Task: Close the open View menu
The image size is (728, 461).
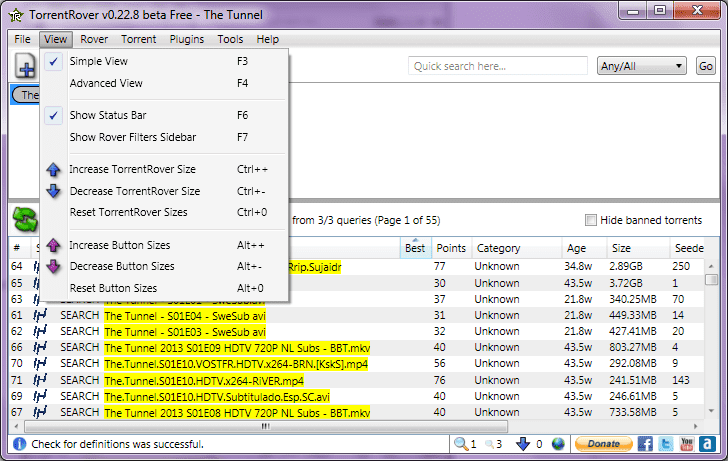Action: (x=56, y=39)
